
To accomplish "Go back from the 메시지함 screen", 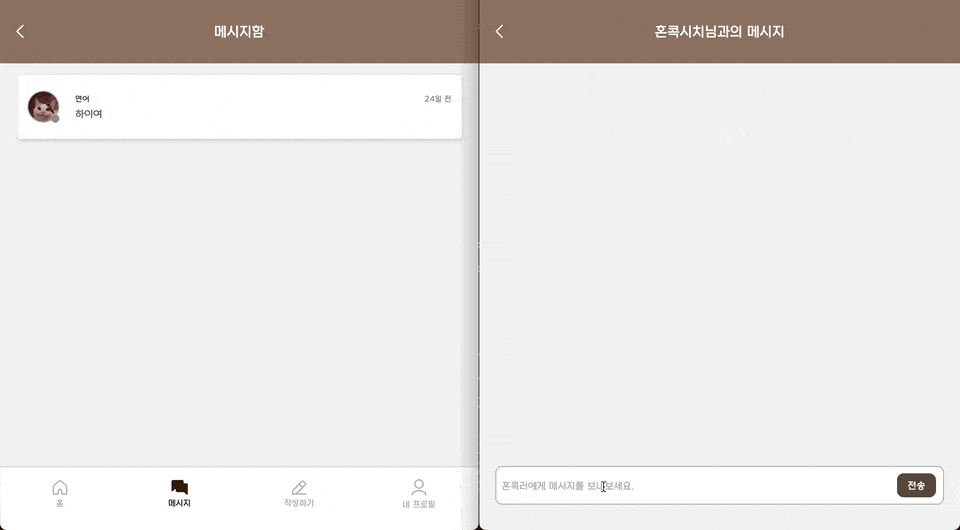I will 20,32.
